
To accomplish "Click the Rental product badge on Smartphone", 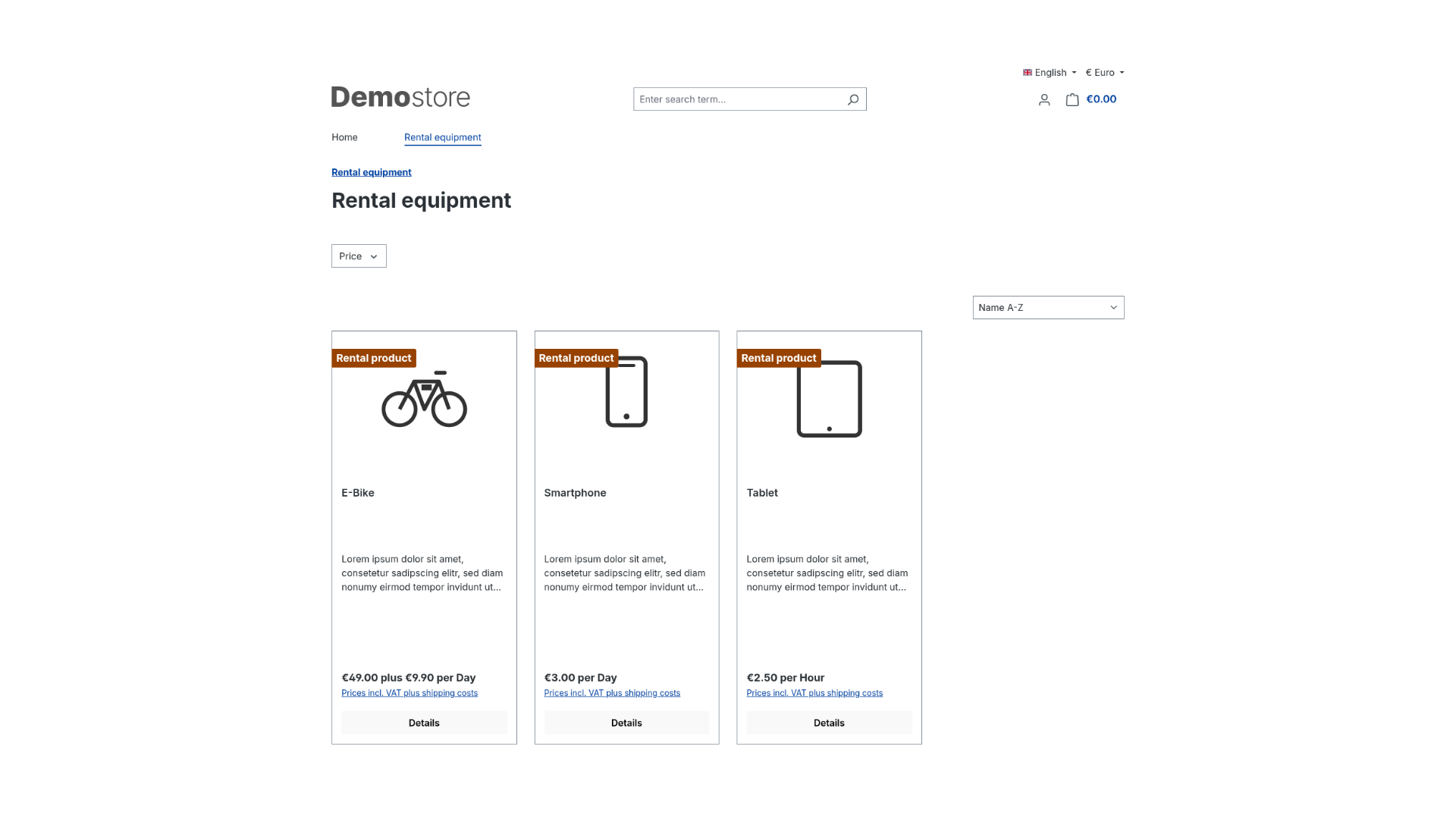I will click(576, 358).
